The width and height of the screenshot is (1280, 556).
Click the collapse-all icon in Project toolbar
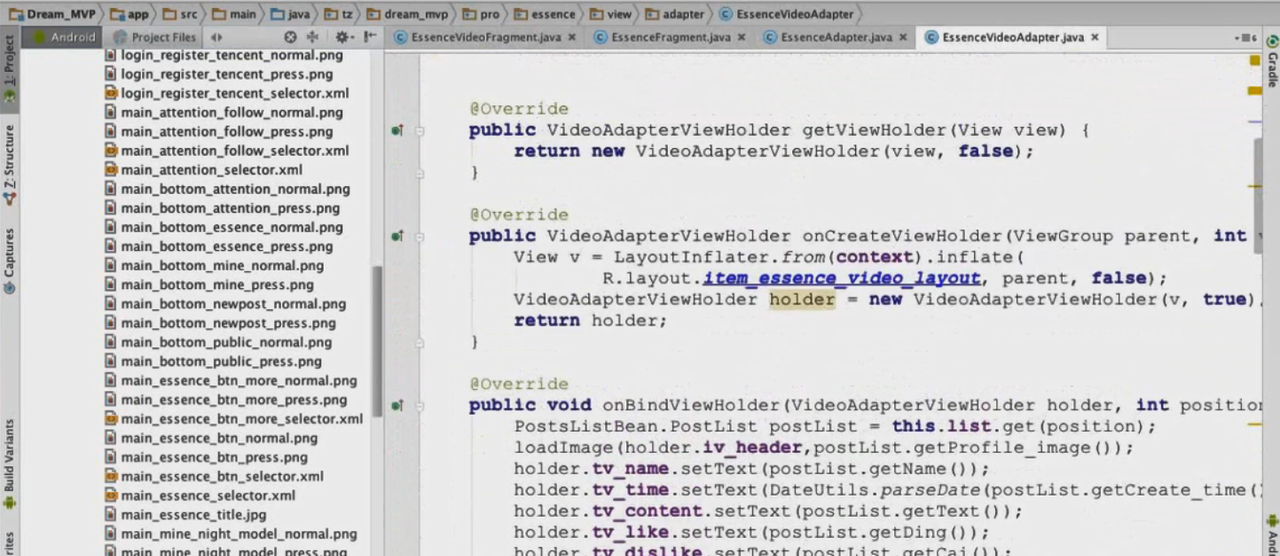point(313,37)
